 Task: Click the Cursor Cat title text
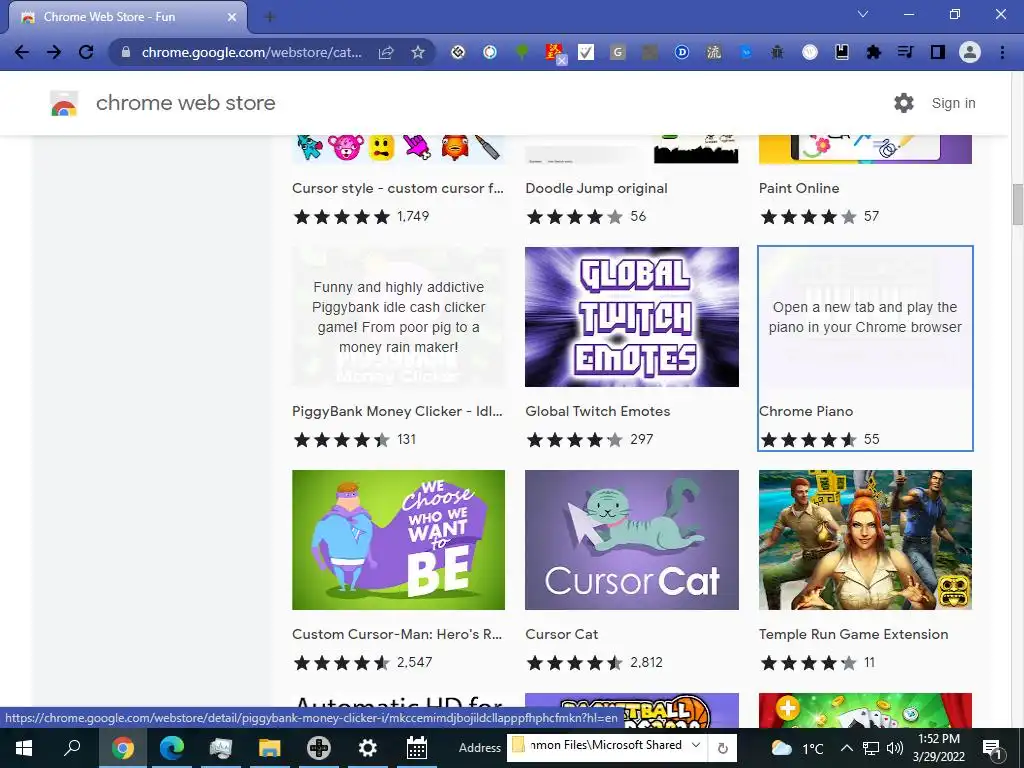click(x=562, y=634)
